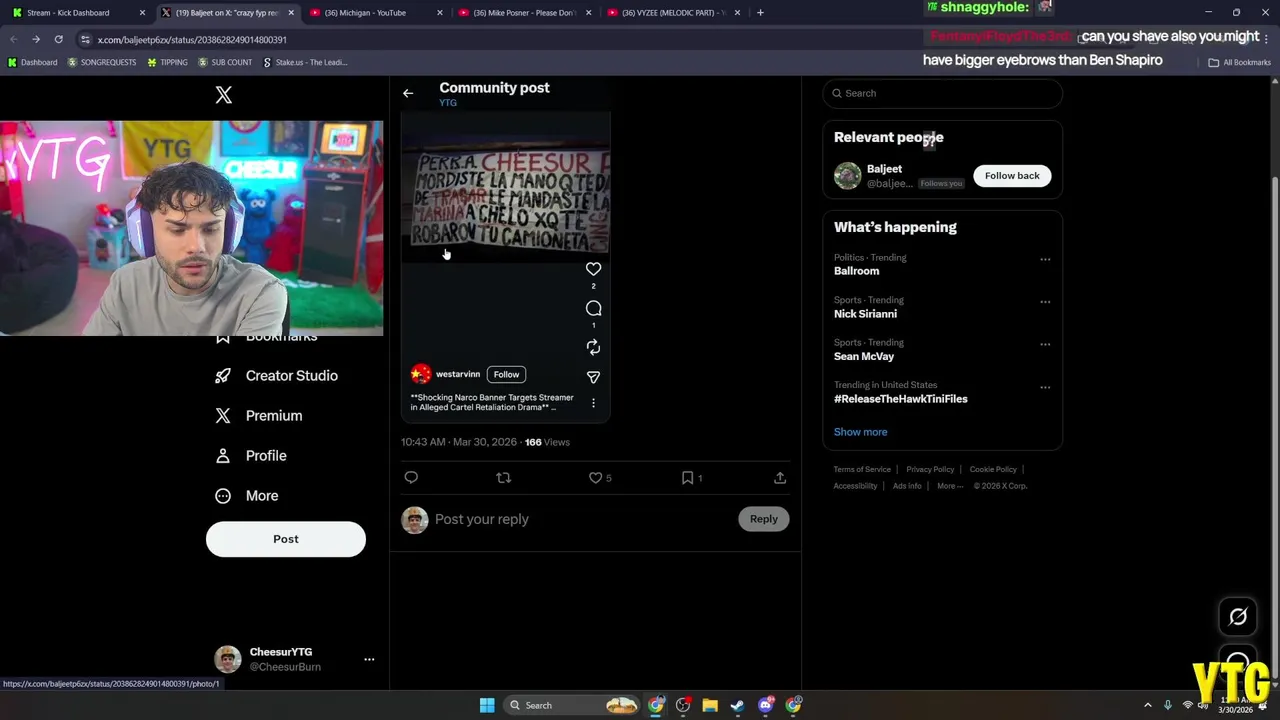Open the CheesurYTG account switcher
Screen dimensions: 1280x720
tap(294, 659)
